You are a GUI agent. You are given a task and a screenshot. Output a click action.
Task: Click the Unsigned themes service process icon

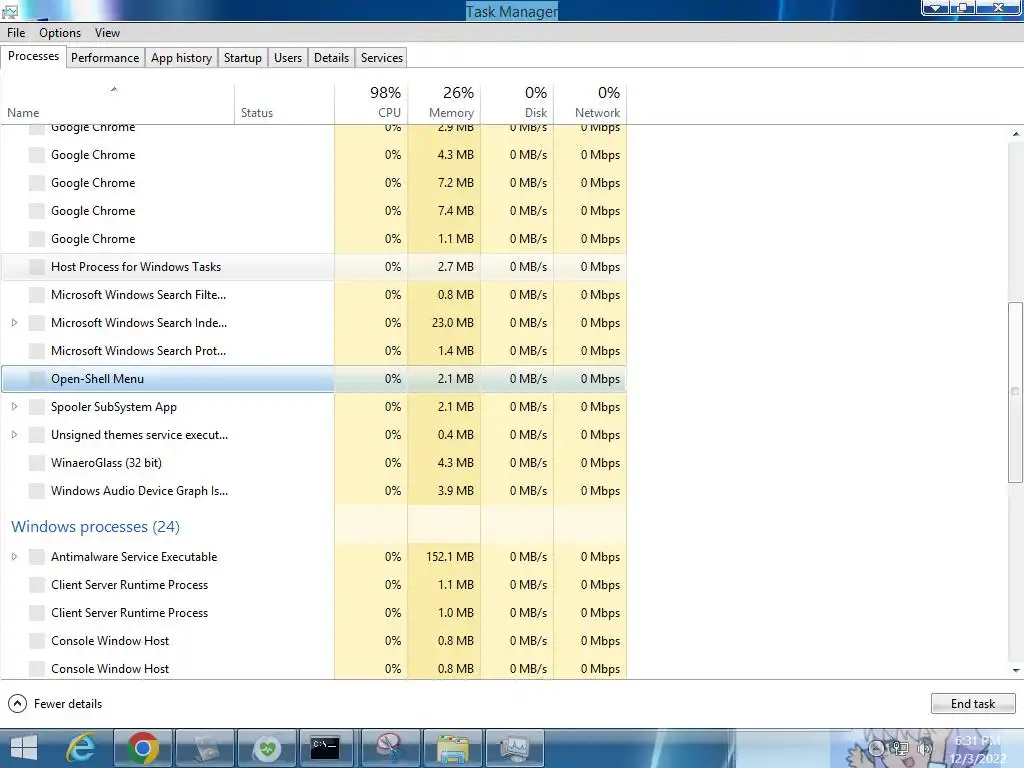click(37, 435)
